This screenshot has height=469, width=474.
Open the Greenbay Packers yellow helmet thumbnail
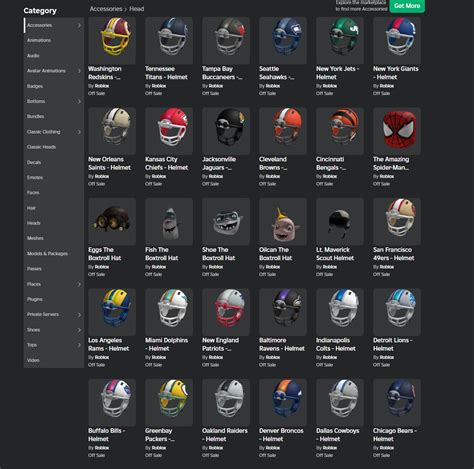coord(169,402)
